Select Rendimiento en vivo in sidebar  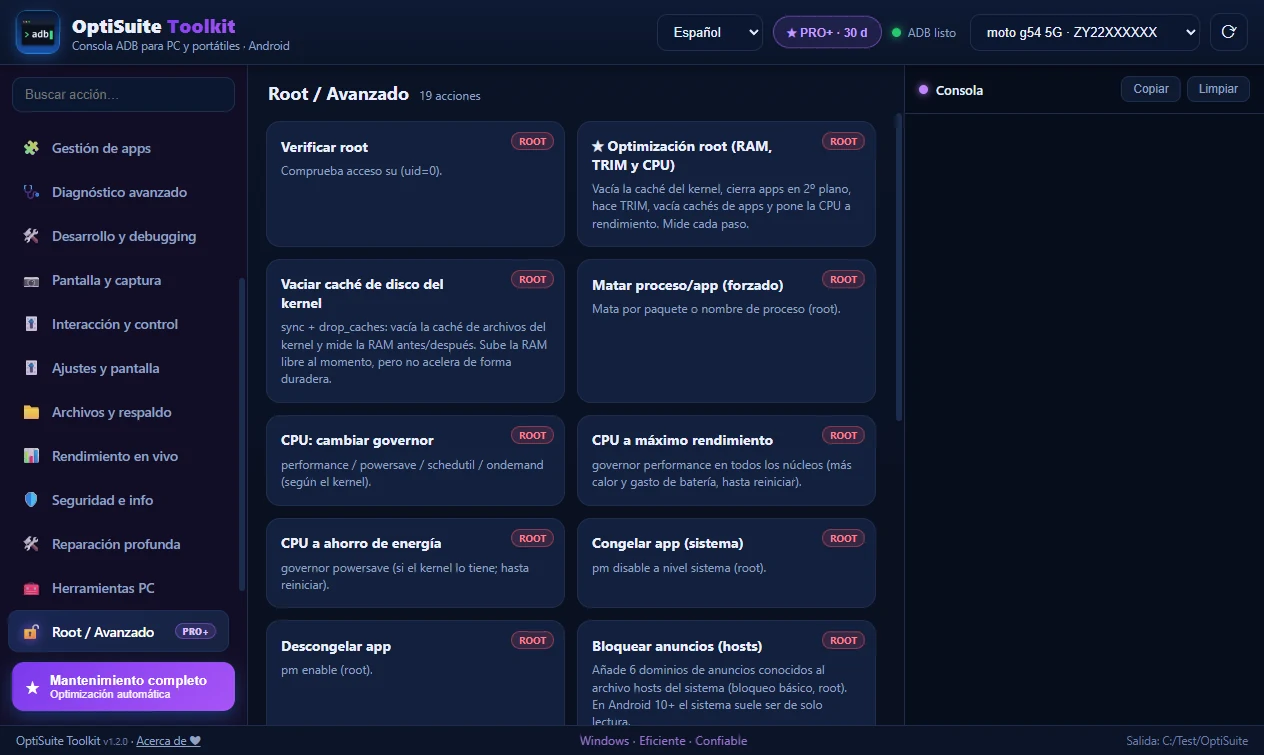(x=118, y=456)
